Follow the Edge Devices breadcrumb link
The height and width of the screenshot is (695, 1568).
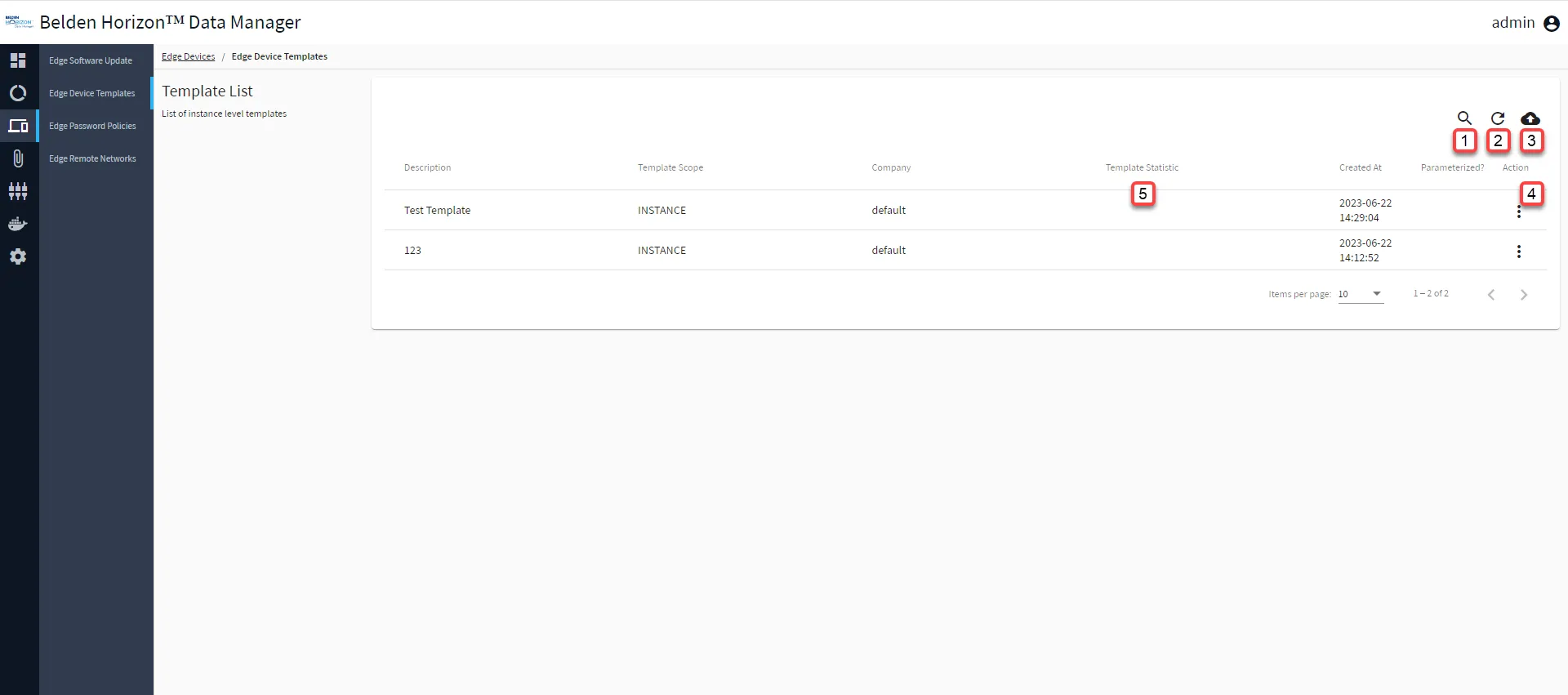click(188, 56)
